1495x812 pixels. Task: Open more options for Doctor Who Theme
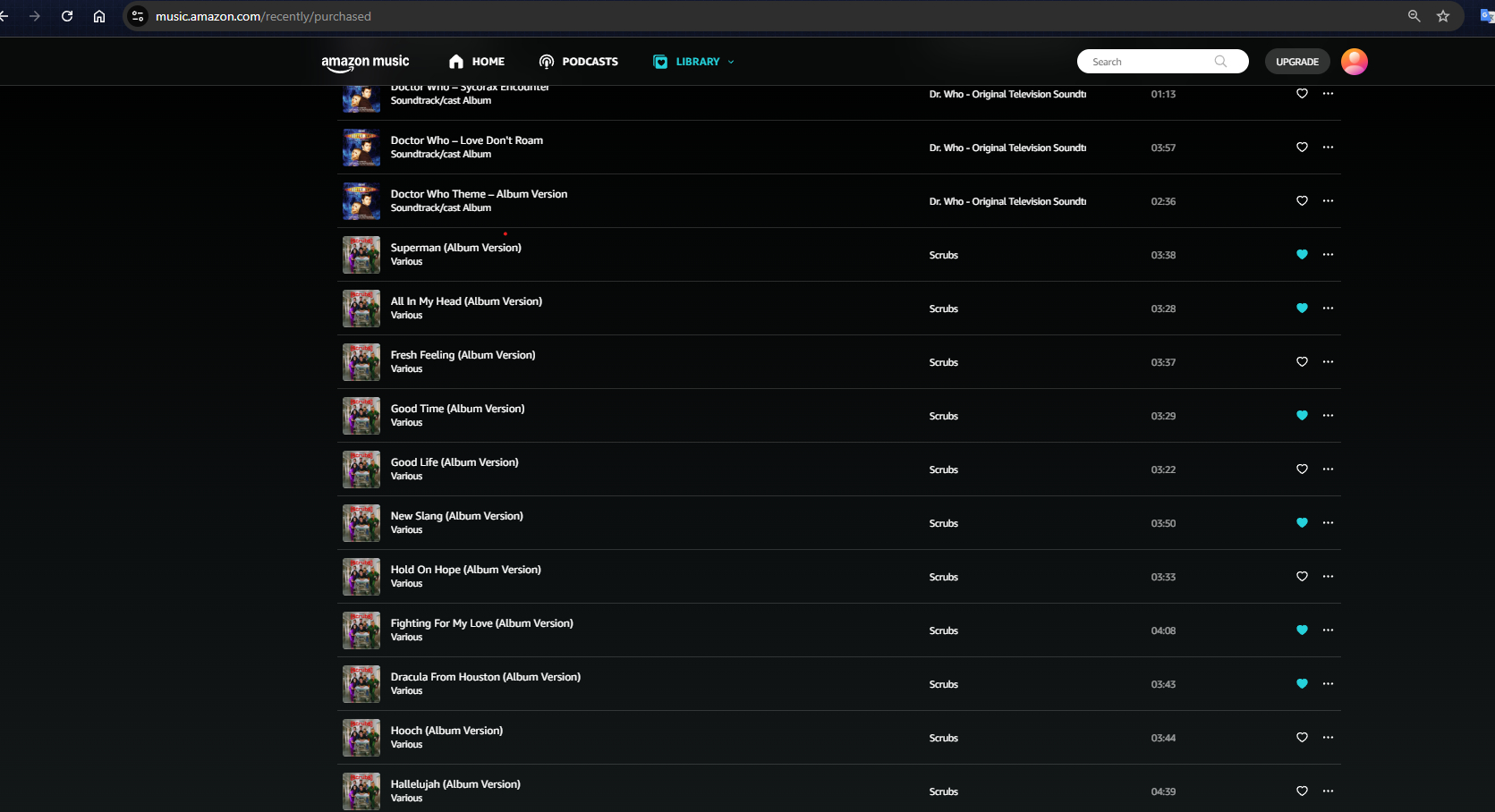1328,201
